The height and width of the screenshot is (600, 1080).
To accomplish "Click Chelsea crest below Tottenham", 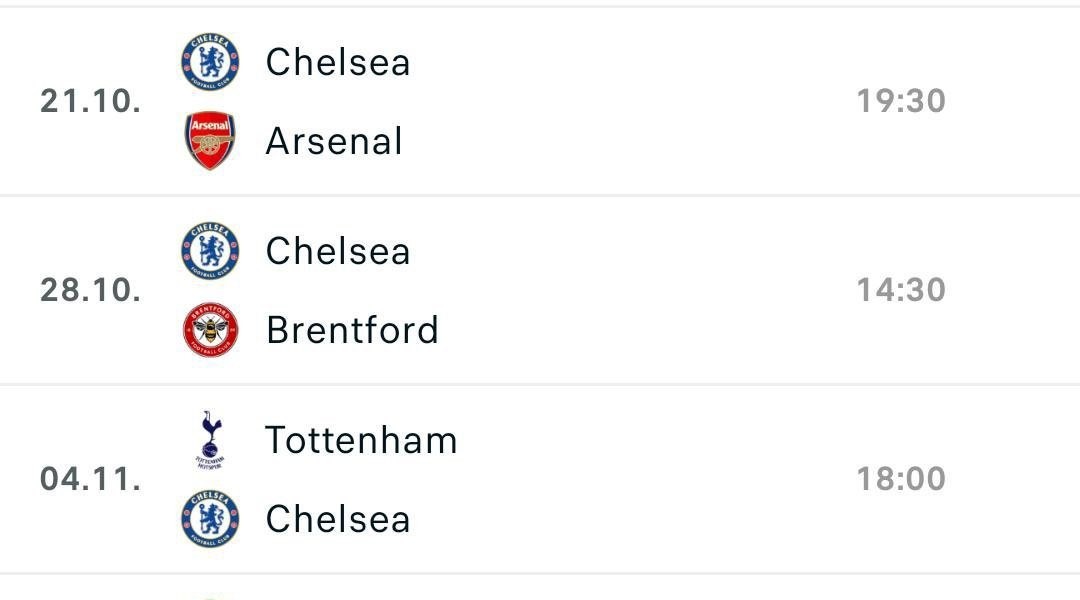I will pos(210,519).
